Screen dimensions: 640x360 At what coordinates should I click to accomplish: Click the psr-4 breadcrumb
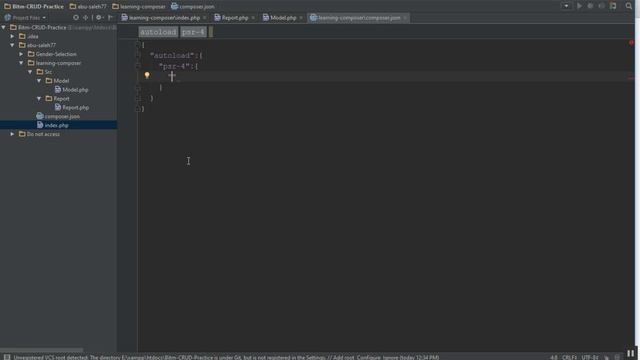click(x=193, y=32)
